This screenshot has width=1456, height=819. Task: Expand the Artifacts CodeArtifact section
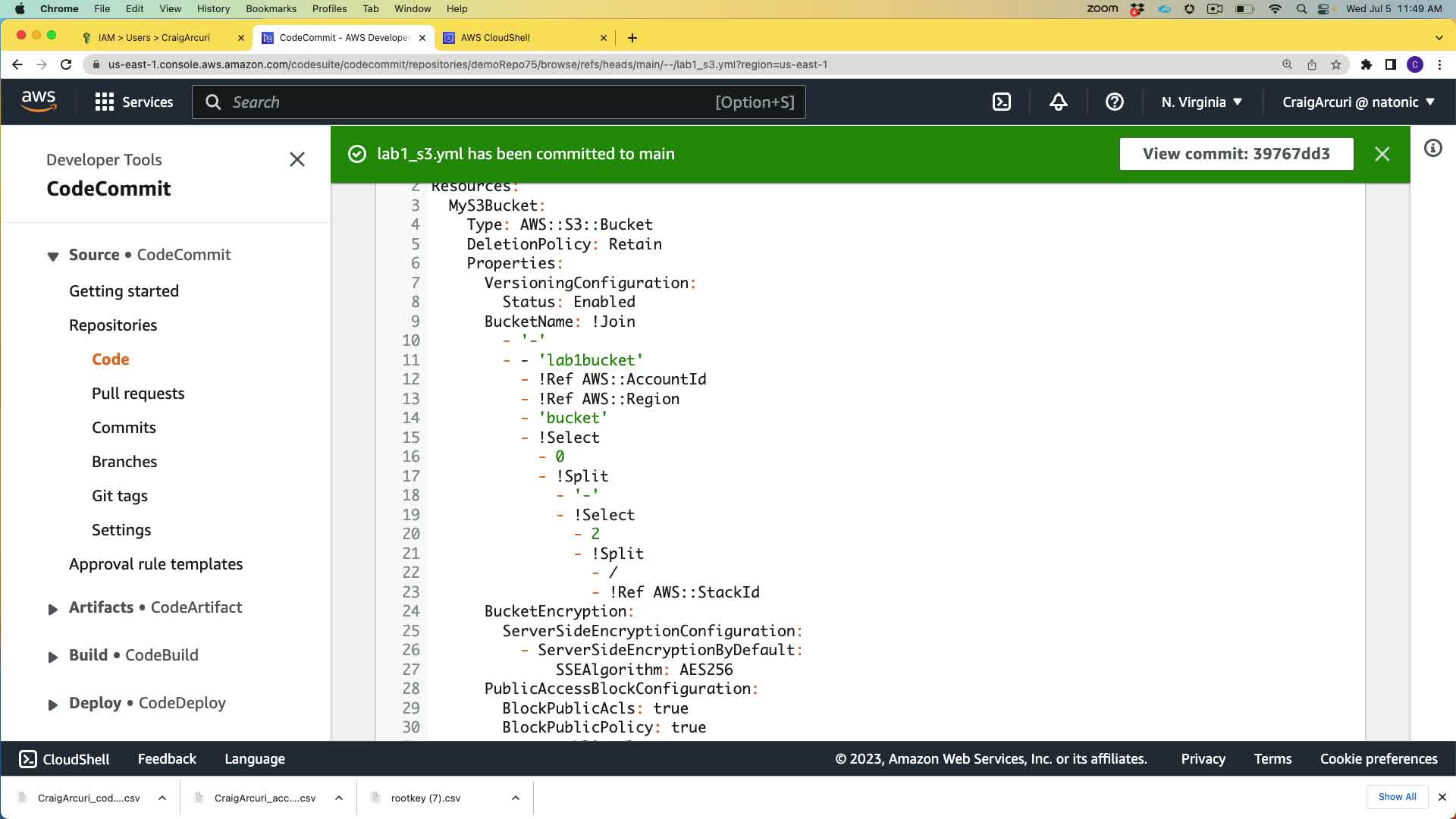click(x=53, y=609)
